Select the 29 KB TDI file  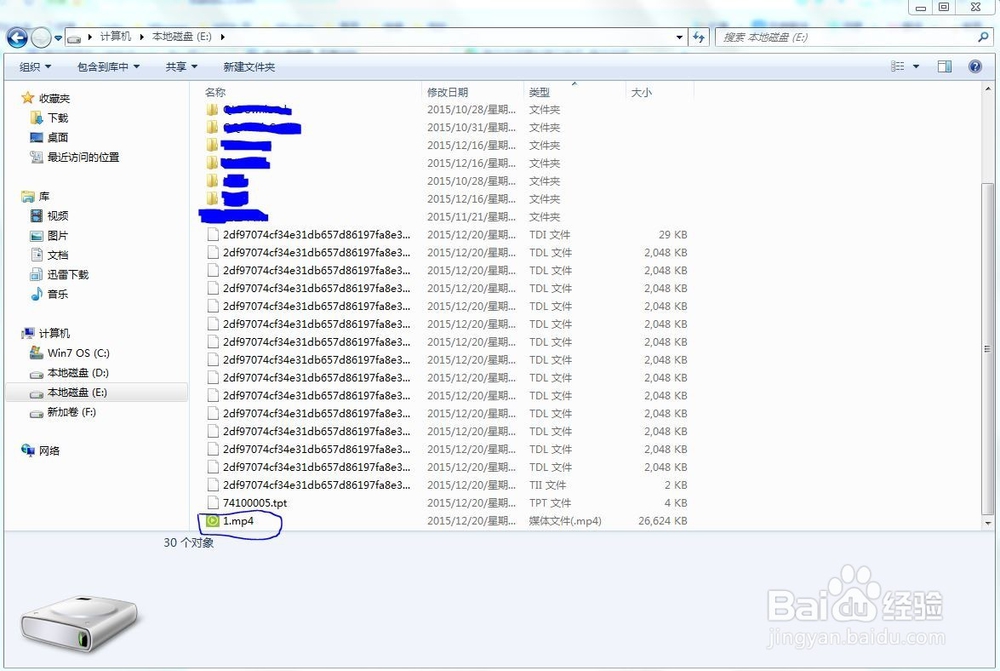click(x=446, y=235)
